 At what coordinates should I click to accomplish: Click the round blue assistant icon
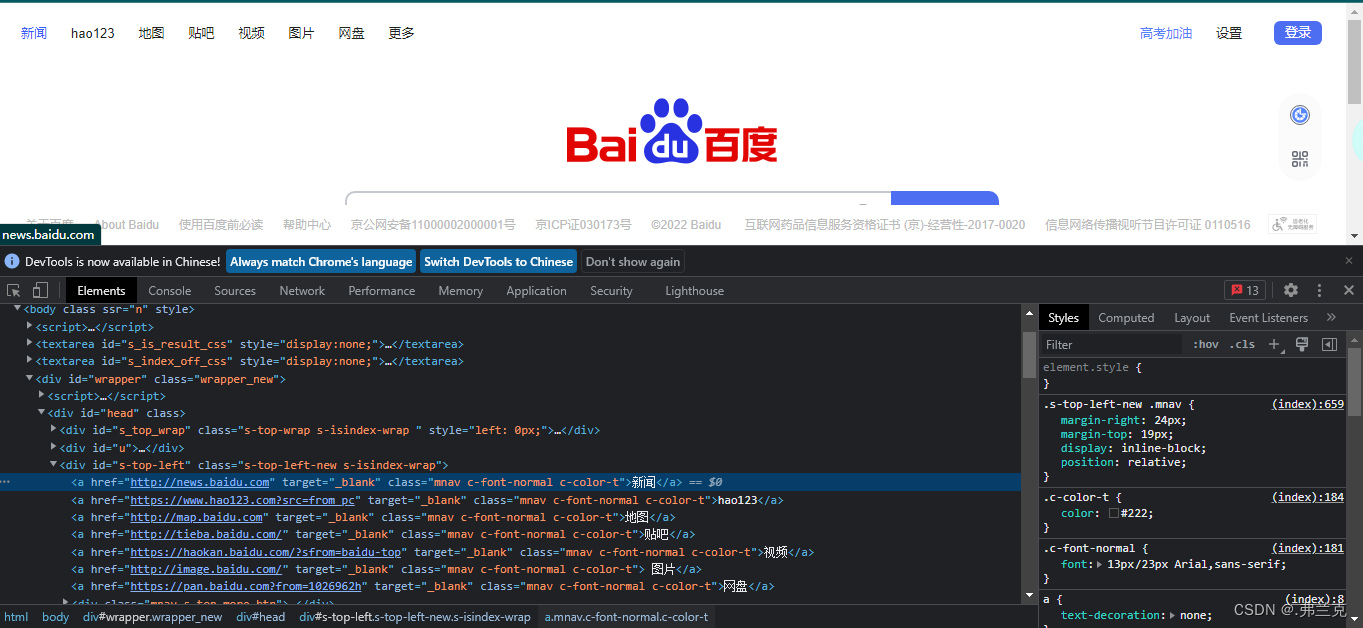[1300, 115]
